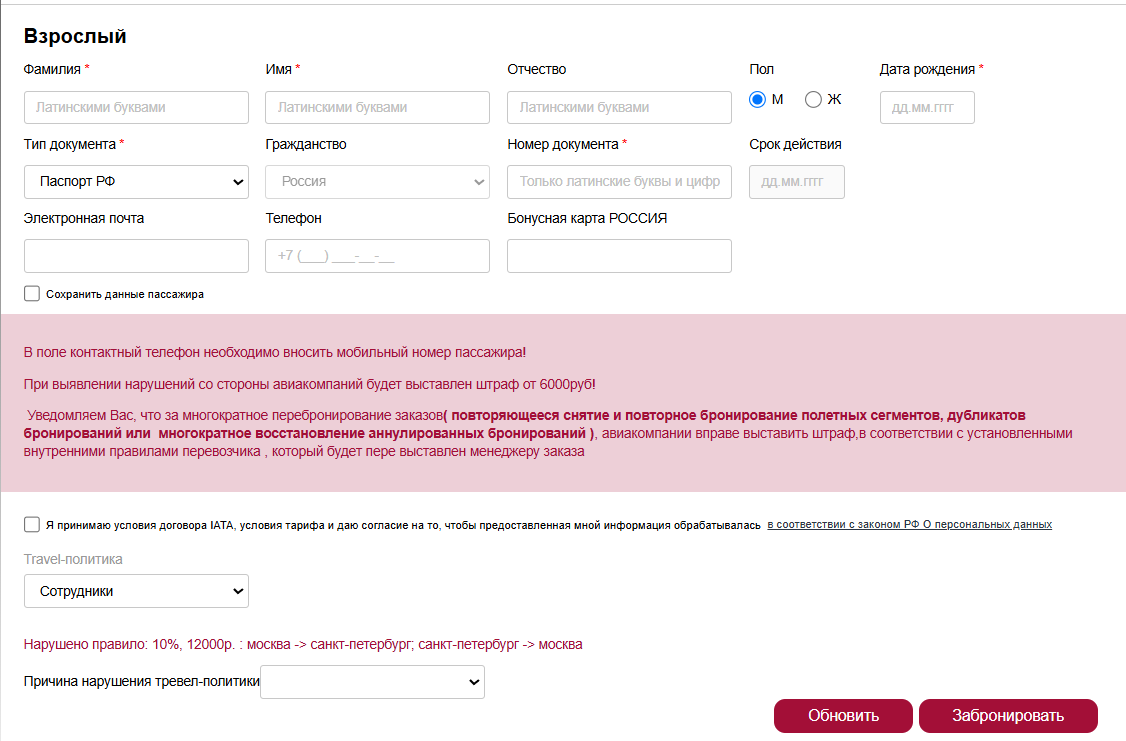
Task: Select the female "Ж" gender radio button
Action: coord(813,99)
